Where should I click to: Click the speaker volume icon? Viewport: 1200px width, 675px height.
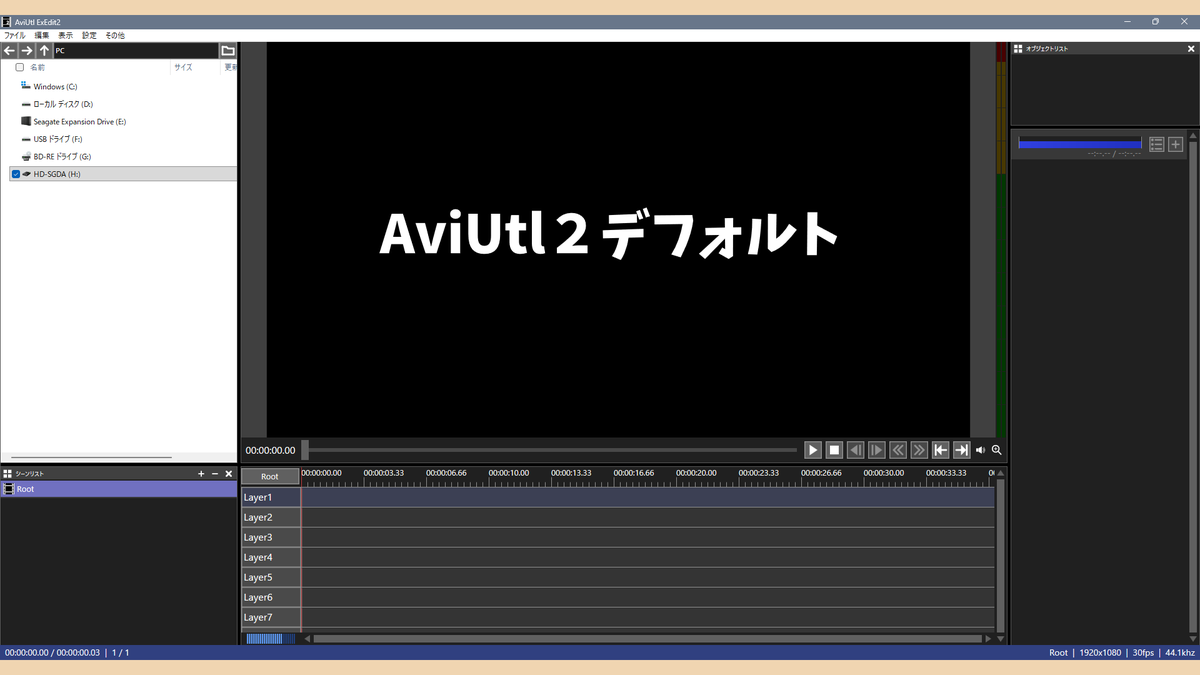980,450
